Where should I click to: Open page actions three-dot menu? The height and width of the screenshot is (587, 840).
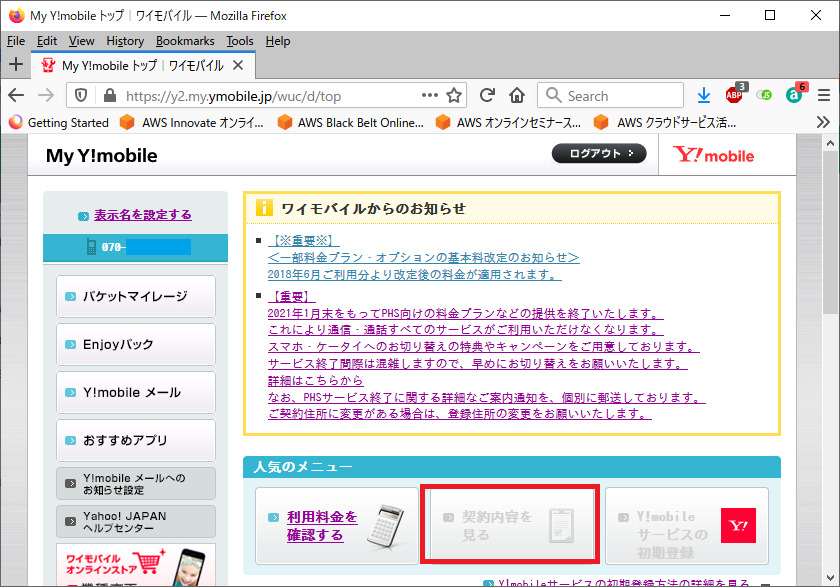click(x=430, y=96)
